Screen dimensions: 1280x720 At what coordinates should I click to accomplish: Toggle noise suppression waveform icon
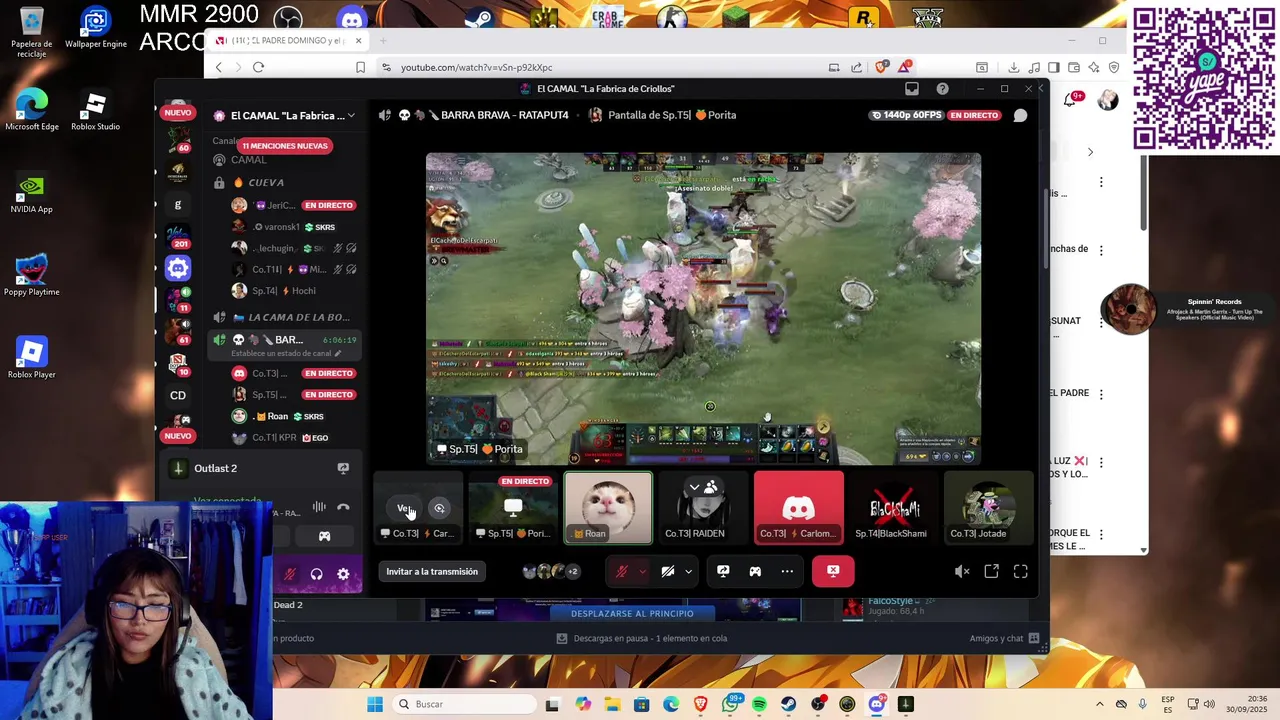click(319, 508)
